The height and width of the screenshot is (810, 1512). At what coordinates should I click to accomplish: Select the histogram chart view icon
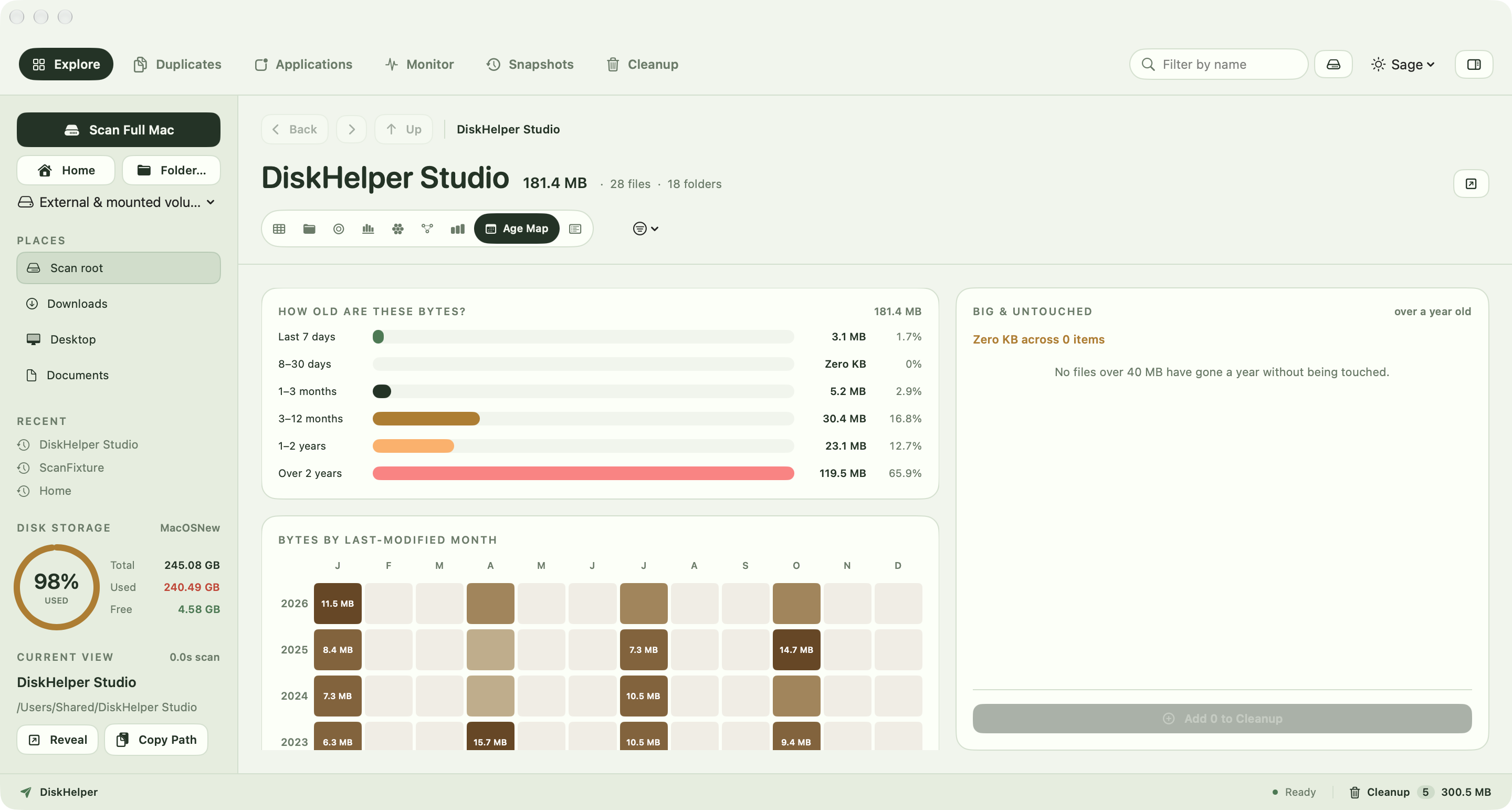(368, 229)
